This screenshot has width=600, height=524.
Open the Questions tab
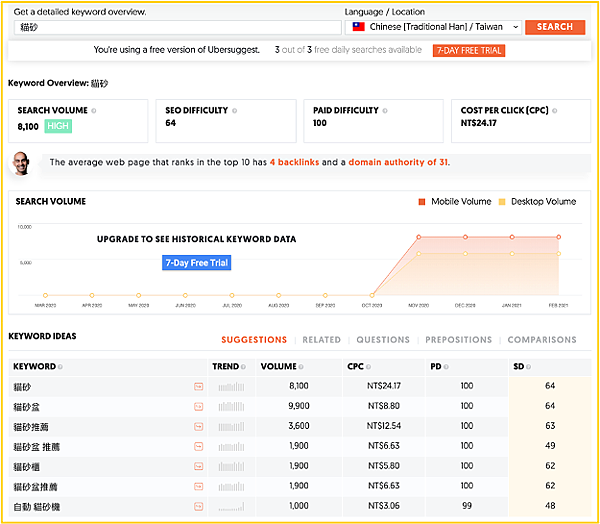pyautogui.click(x=383, y=340)
